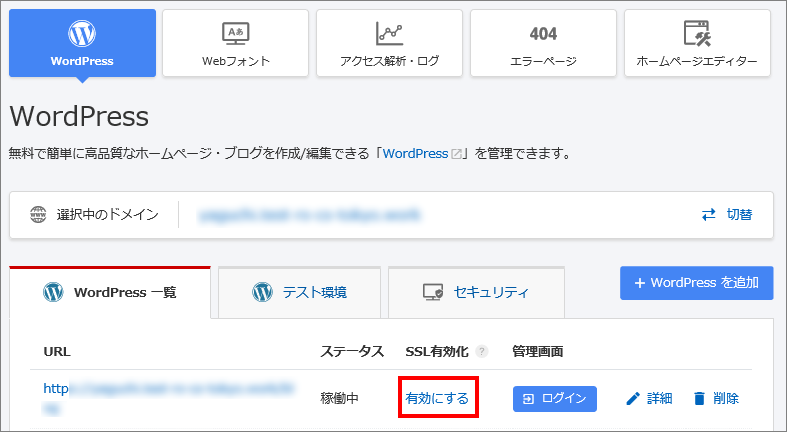Click the SSL有効化 column header text
This screenshot has height=432, width=787.
tap(437, 351)
